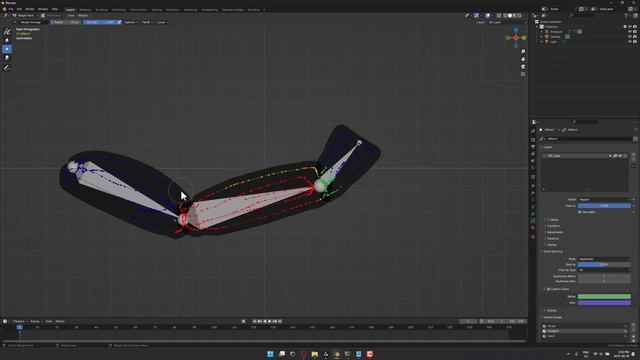640x360 pixels.
Task: Open the File menu
Action: (11, 9)
